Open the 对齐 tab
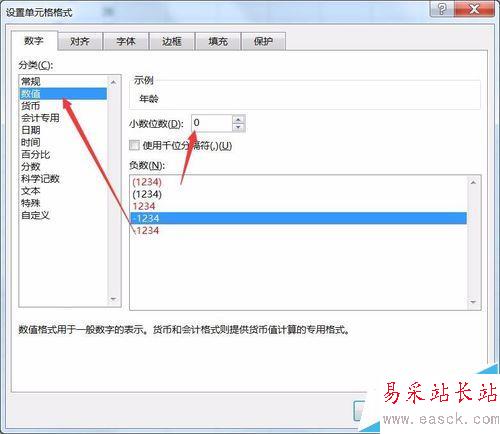Viewport: 500px width, 434px height. tap(80, 41)
